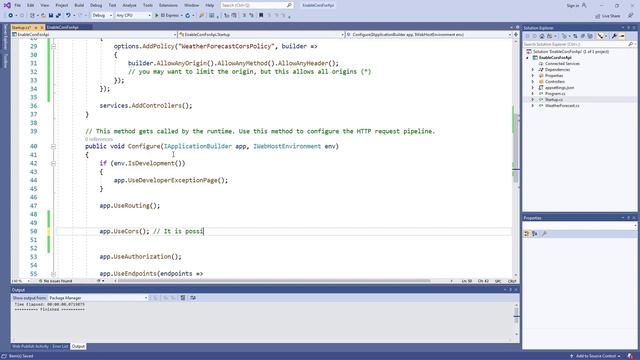
Task: Click the Clear All icon in Output toolbar
Action: pos(183,298)
